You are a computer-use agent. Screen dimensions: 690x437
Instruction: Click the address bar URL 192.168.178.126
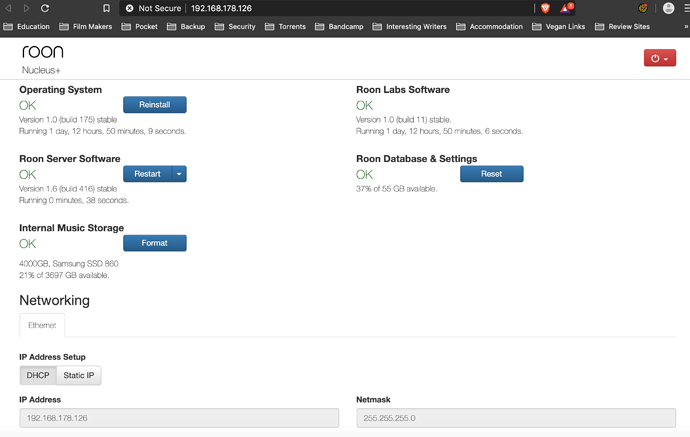click(221, 8)
